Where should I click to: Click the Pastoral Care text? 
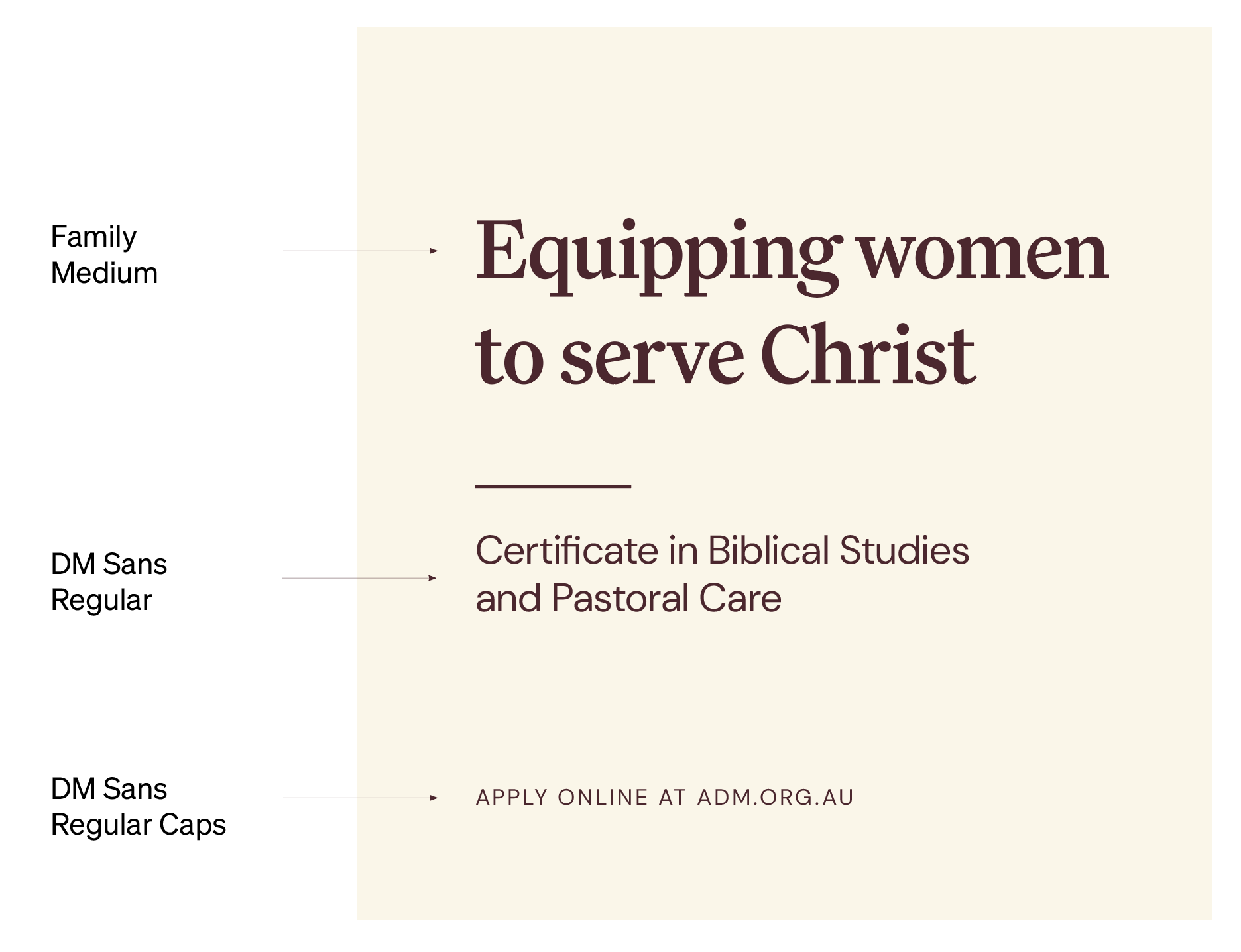tap(666, 598)
